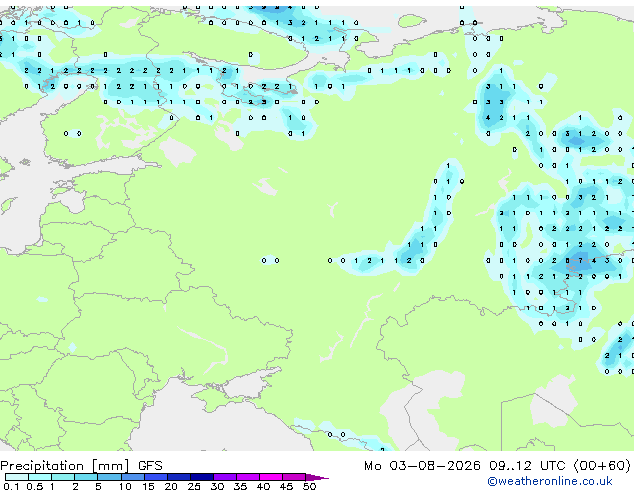
Task: Select the legend swatch for 10–15 mm
Action: click(132, 477)
